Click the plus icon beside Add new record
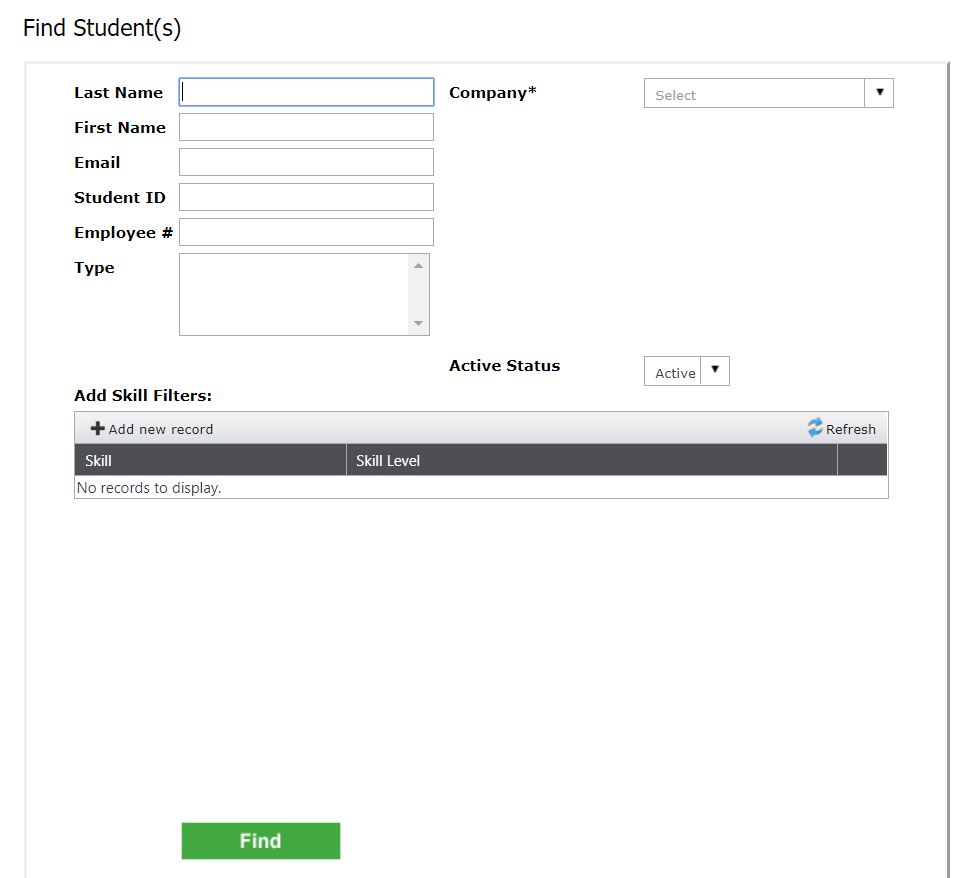Image resolution: width=969 pixels, height=878 pixels. click(97, 429)
